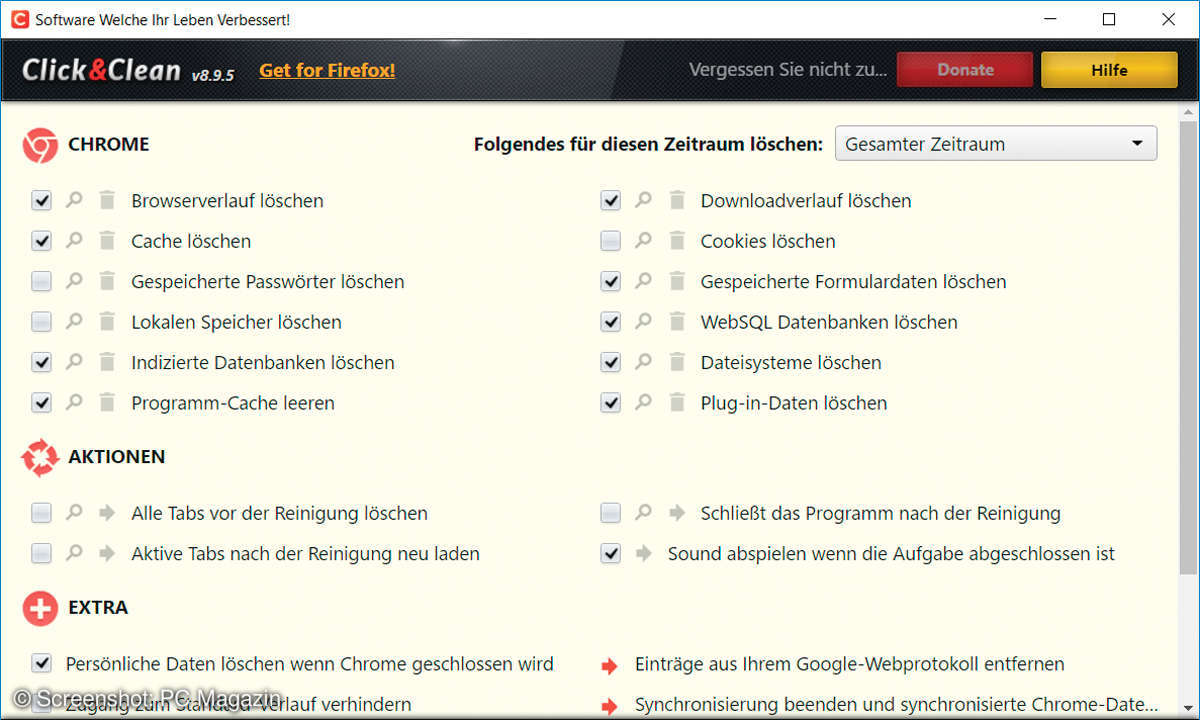The height and width of the screenshot is (720, 1200).
Task: Click the trash icon for Gespeicherte Formulardaten löschen
Action: tap(677, 281)
